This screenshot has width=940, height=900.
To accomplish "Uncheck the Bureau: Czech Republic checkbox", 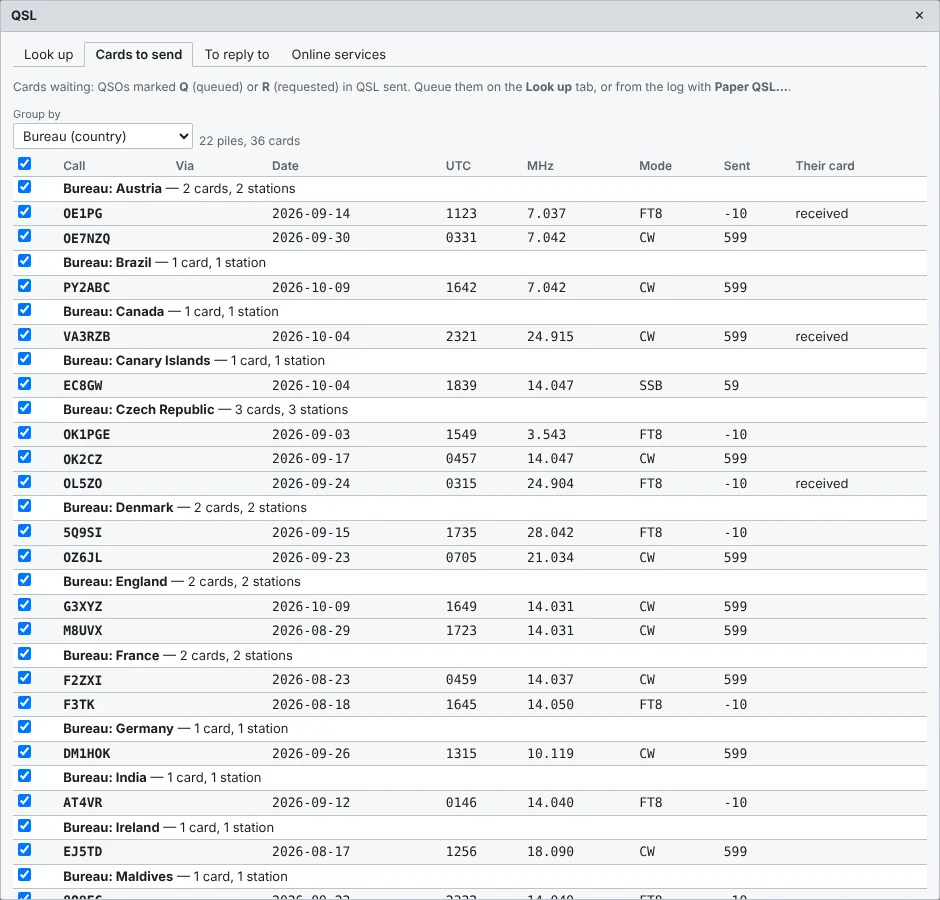I will [25, 408].
